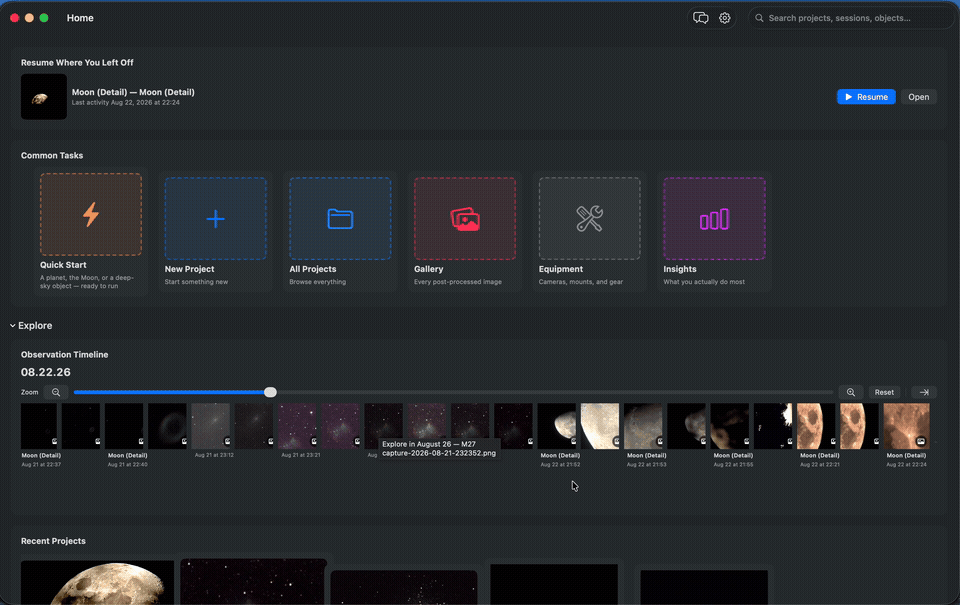
Task: Select timeline thumbnail with ring-shaped halo
Action: coord(167,426)
